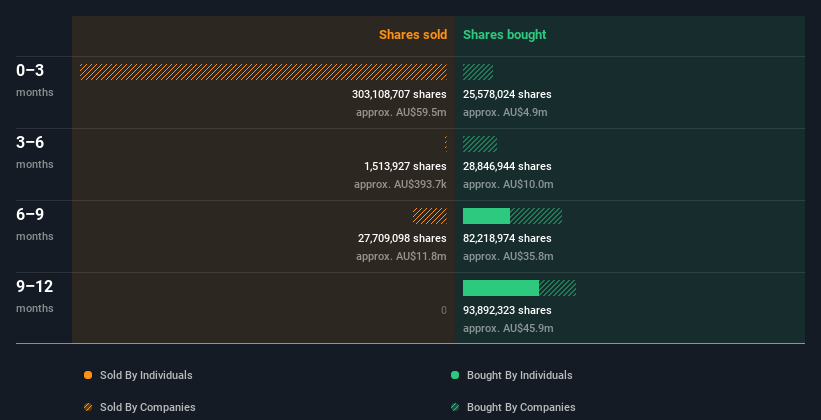Select the 9–12 months row label
The width and height of the screenshot is (821, 420).
click(35, 287)
